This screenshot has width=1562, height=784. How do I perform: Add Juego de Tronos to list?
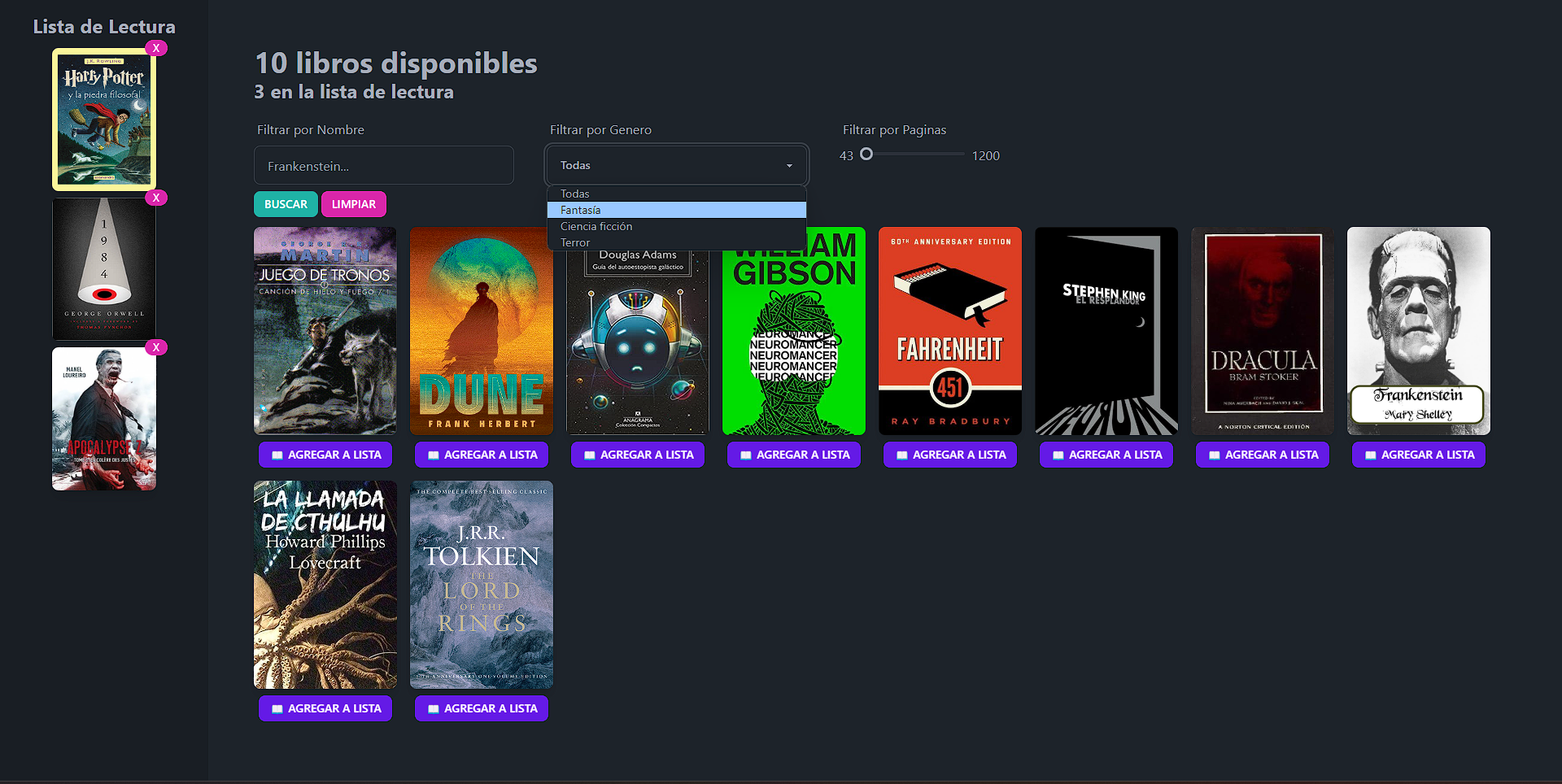pyautogui.click(x=325, y=455)
